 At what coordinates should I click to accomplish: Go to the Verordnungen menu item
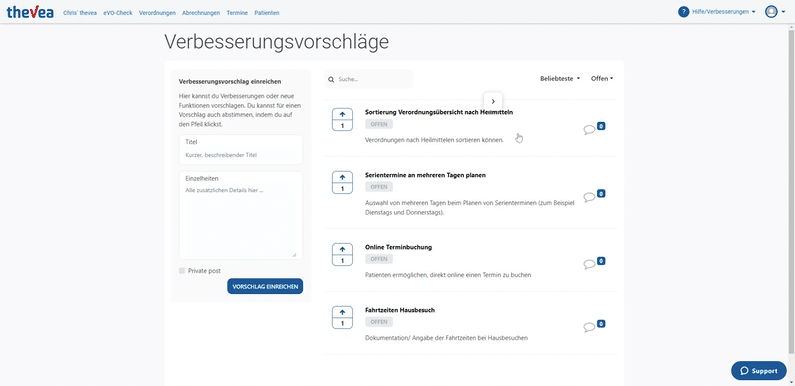click(x=157, y=13)
